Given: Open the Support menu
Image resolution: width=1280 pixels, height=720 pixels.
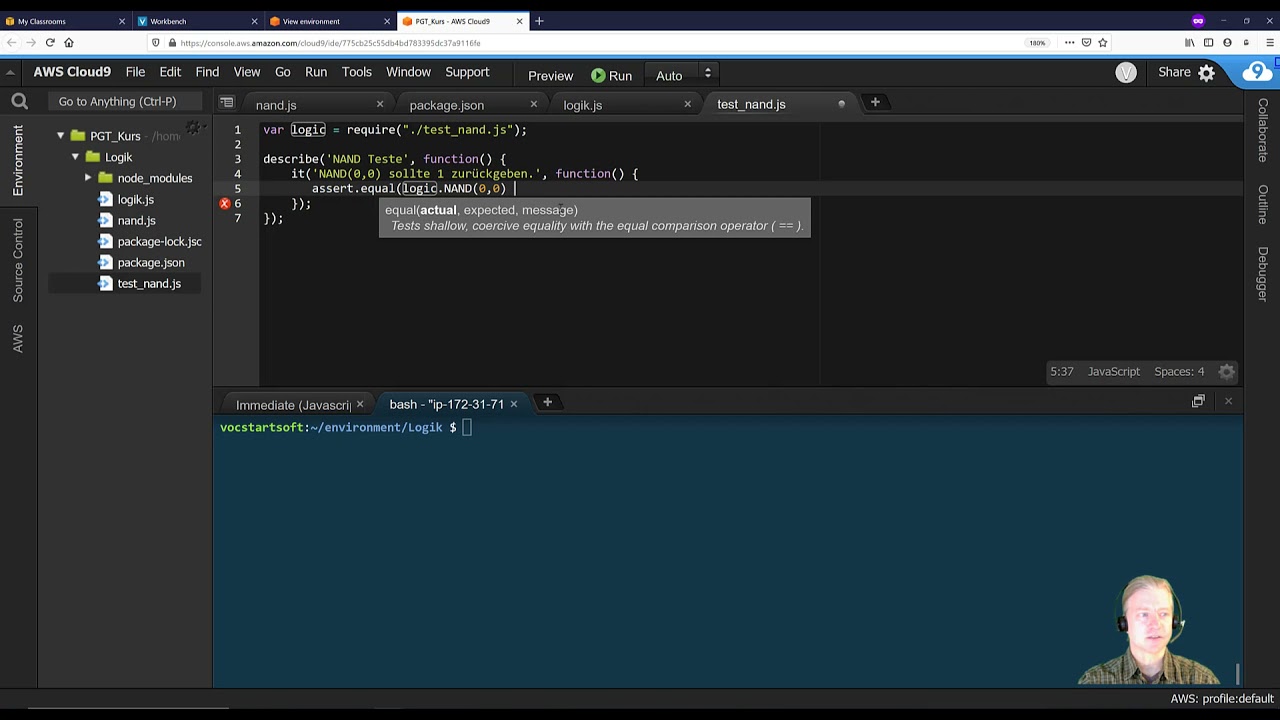Looking at the screenshot, I should tap(467, 72).
